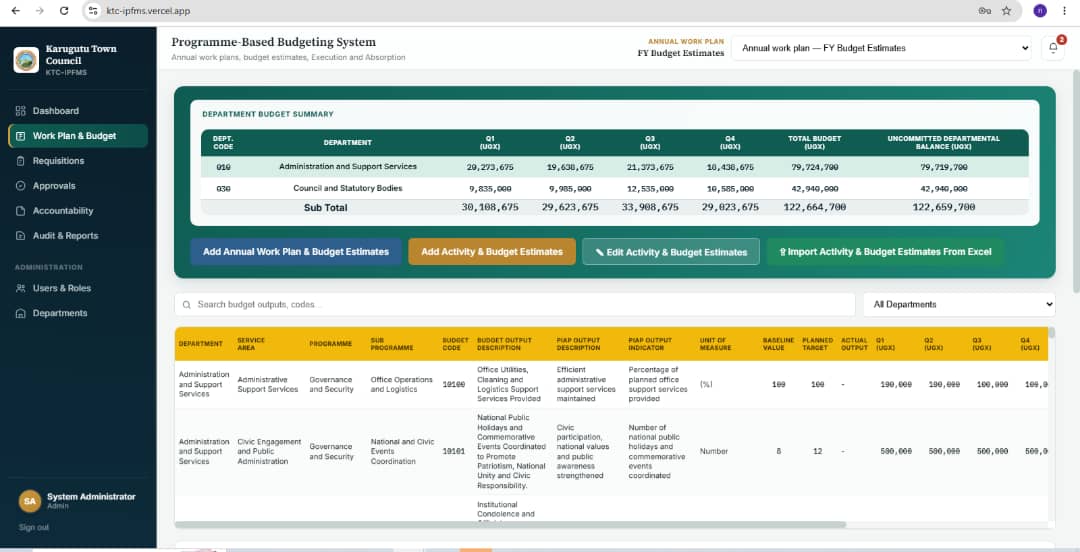This screenshot has height=552, width=1080.
Task: Click department code 010
Action: (223, 167)
